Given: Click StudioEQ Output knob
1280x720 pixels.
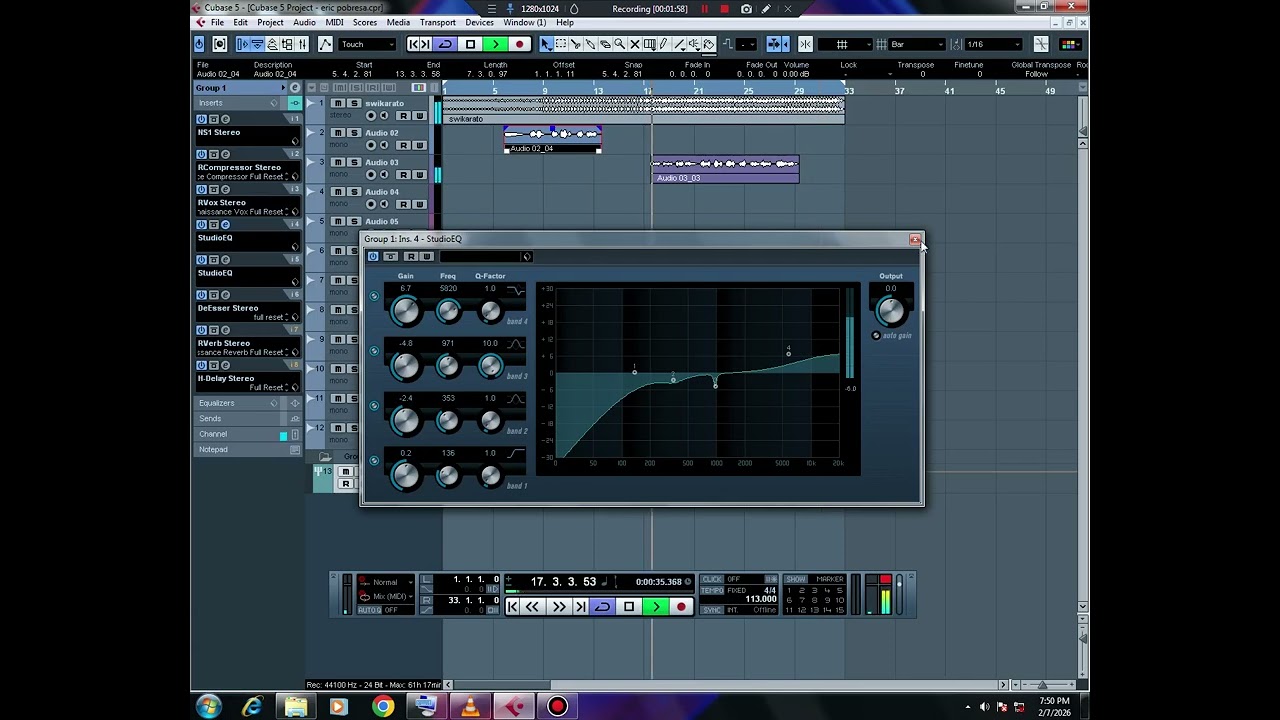Looking at the screenshot, I should coord(890,312).
